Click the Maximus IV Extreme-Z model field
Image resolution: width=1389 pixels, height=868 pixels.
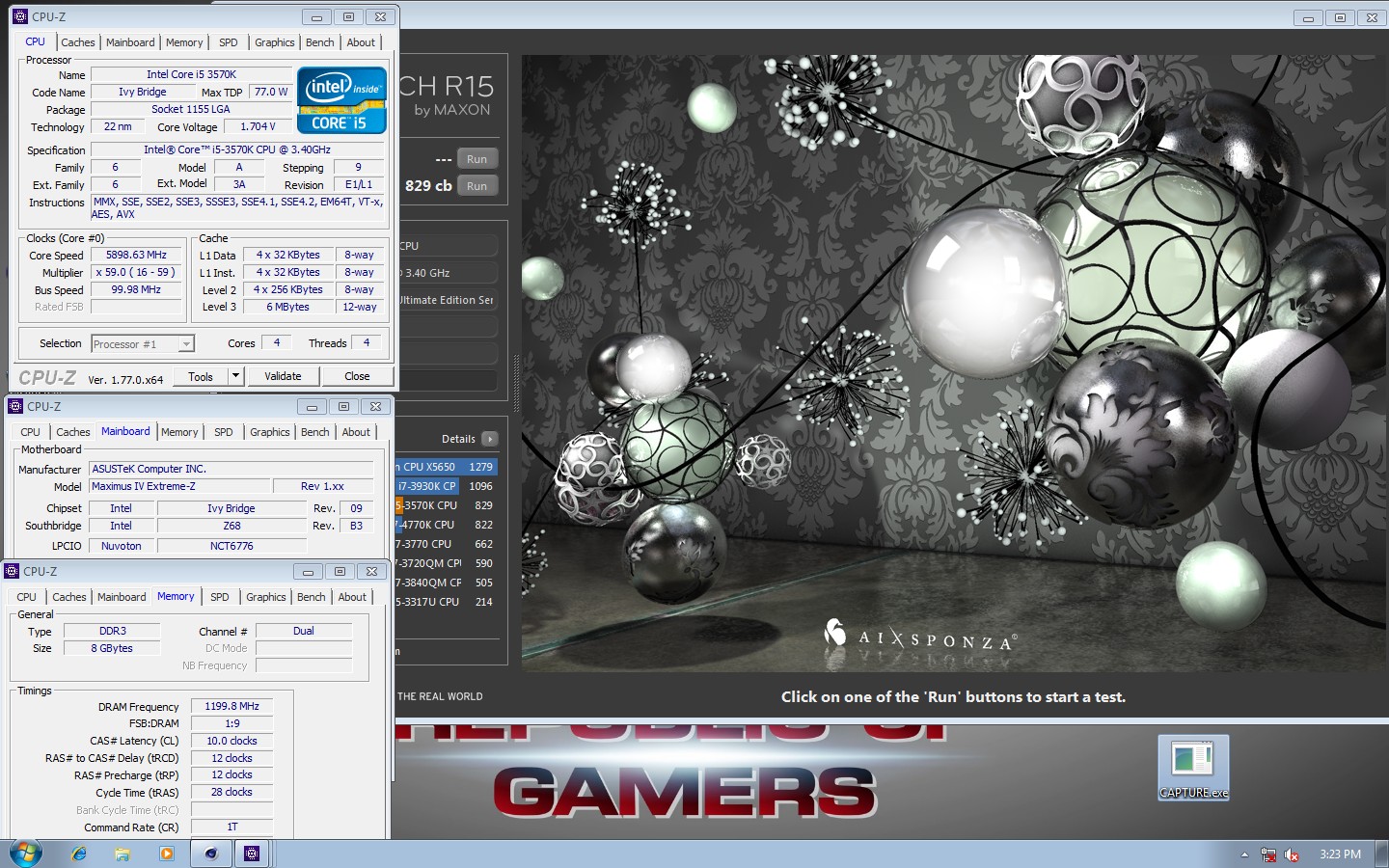[x=179, y=486]
